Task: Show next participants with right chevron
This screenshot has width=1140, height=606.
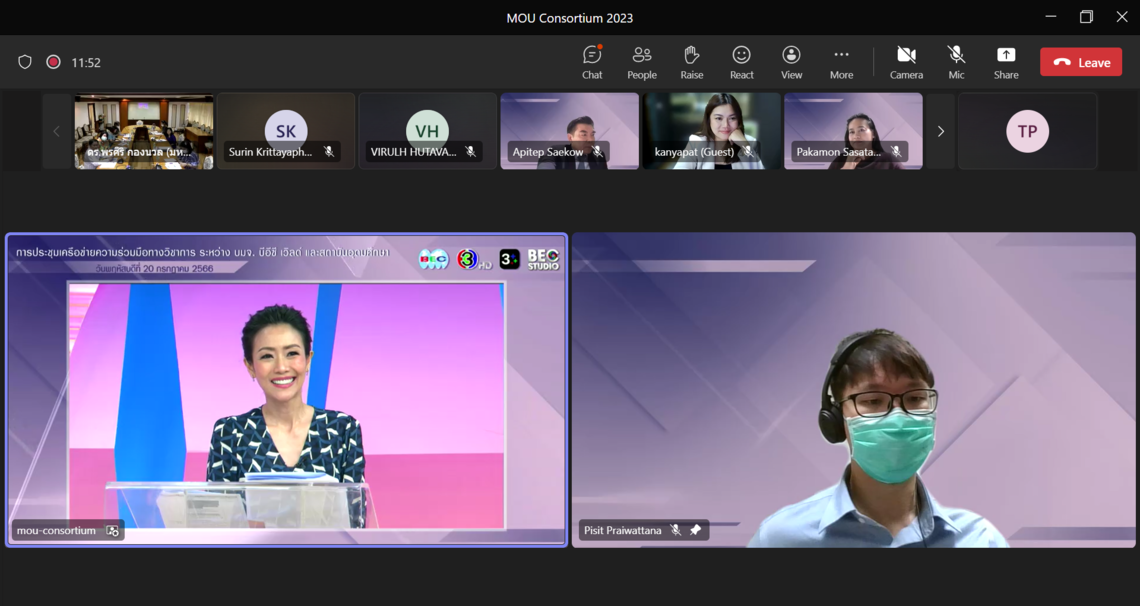Action: 940,131
